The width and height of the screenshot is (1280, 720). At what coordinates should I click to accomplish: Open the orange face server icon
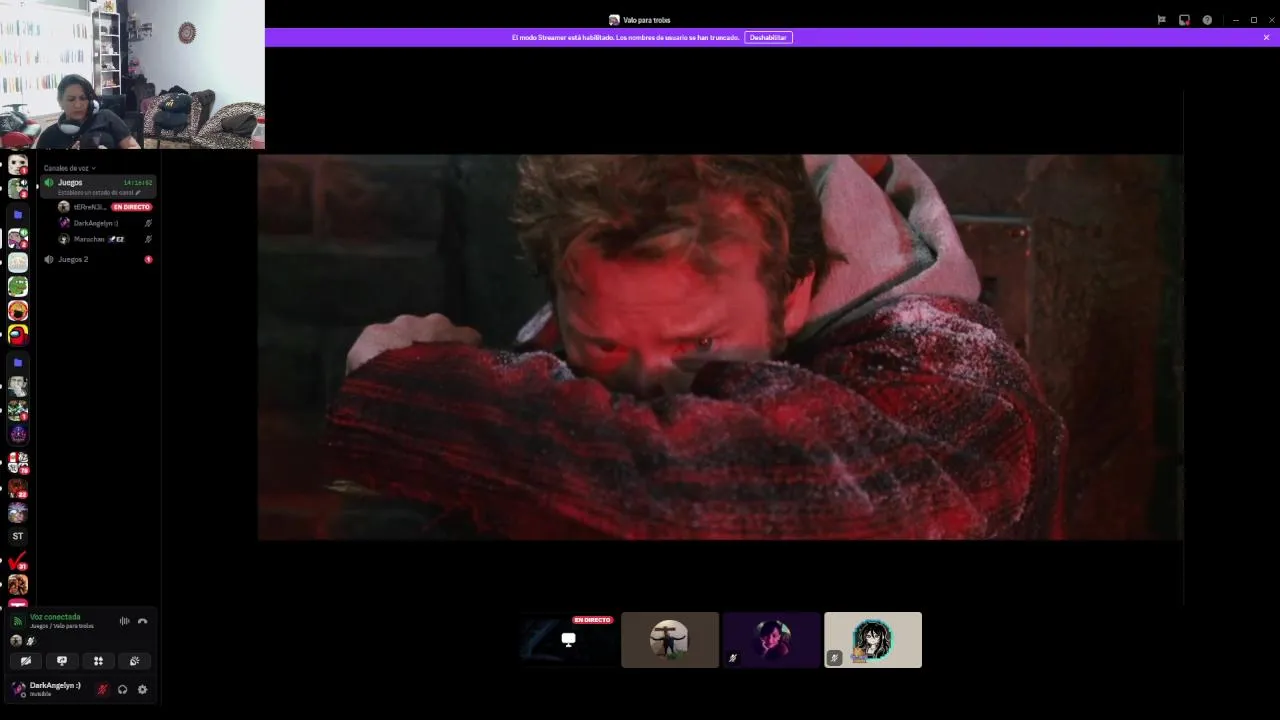tap(18, 311)
